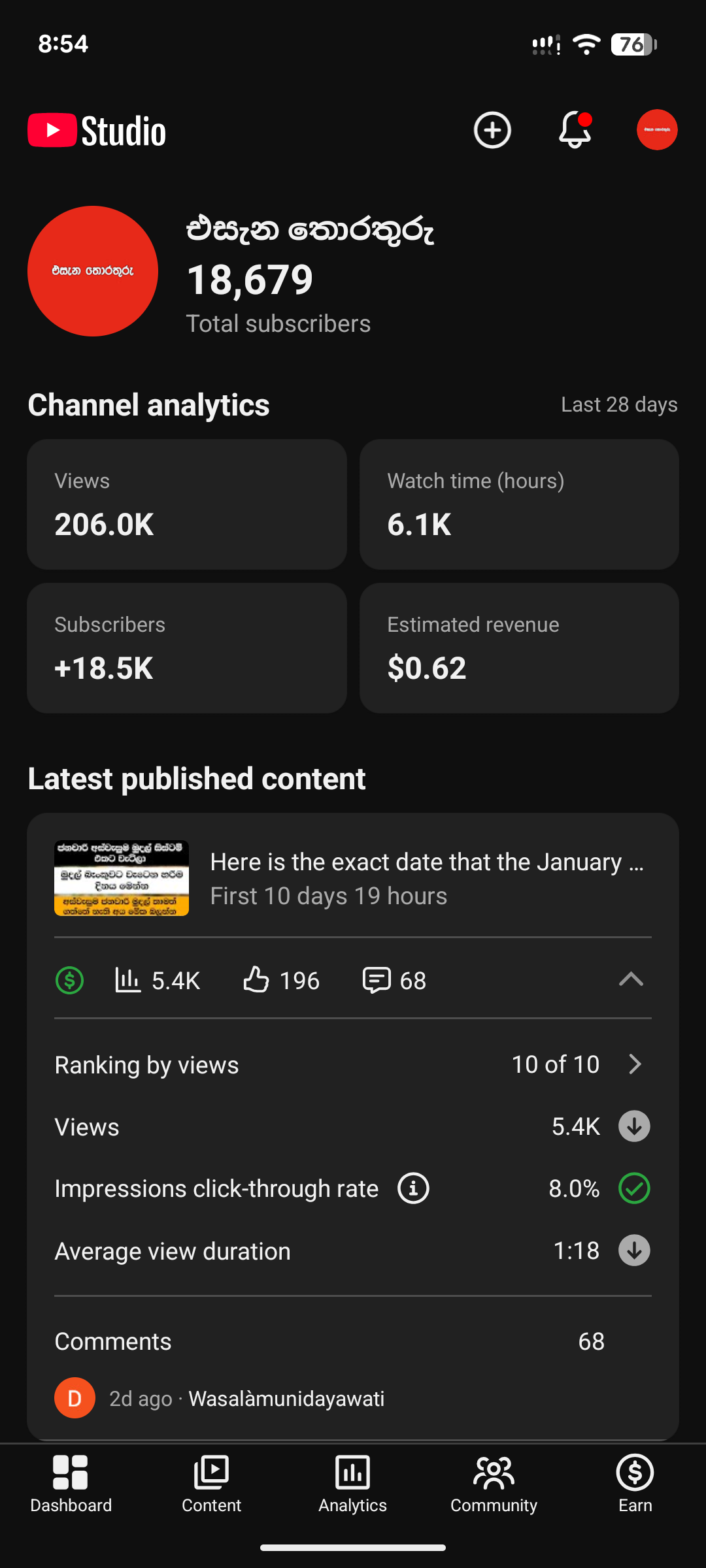
Task: Open the Views analytics card
Action: point(187,504)
